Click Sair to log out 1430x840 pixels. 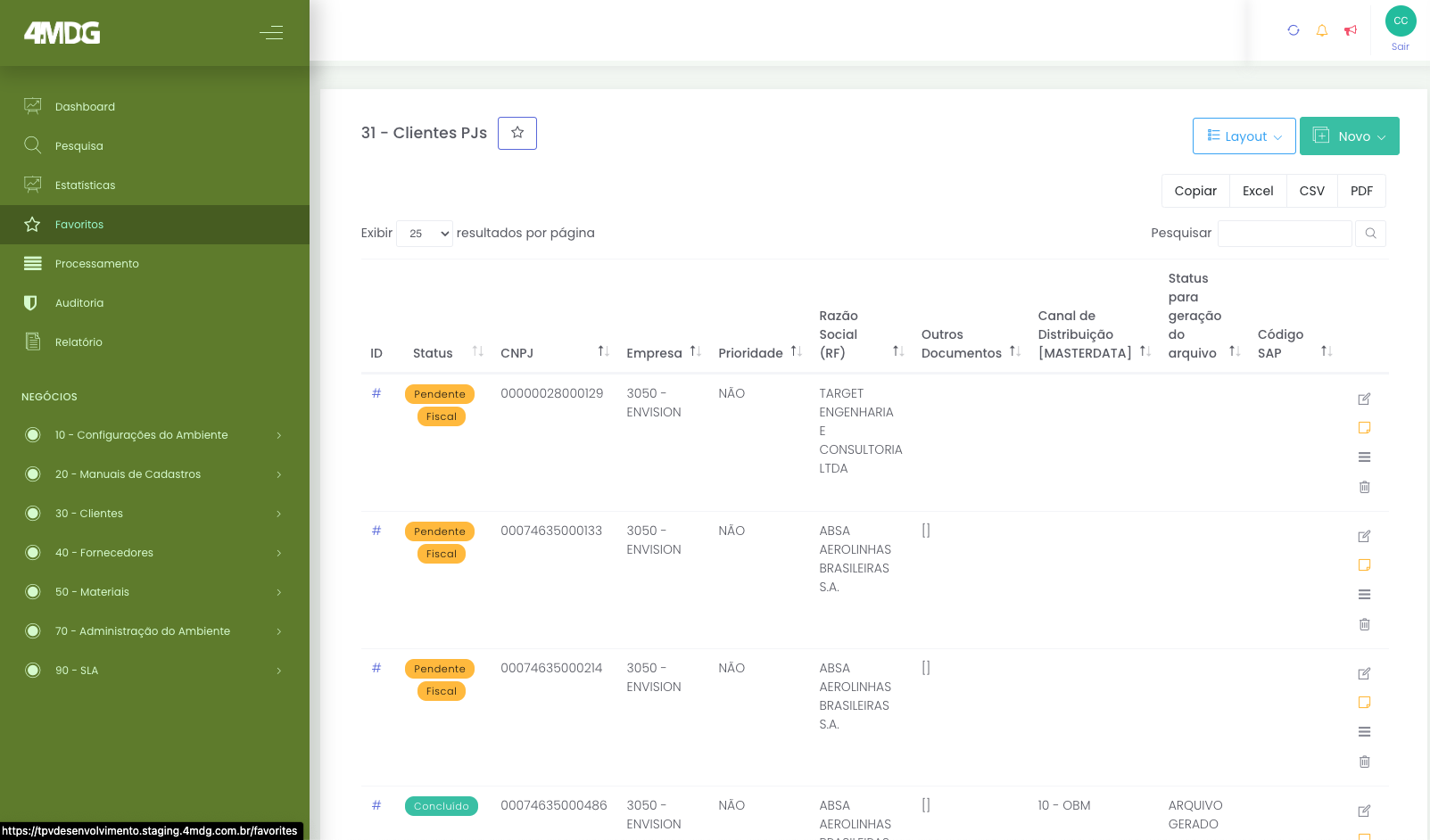[1400, 46]
